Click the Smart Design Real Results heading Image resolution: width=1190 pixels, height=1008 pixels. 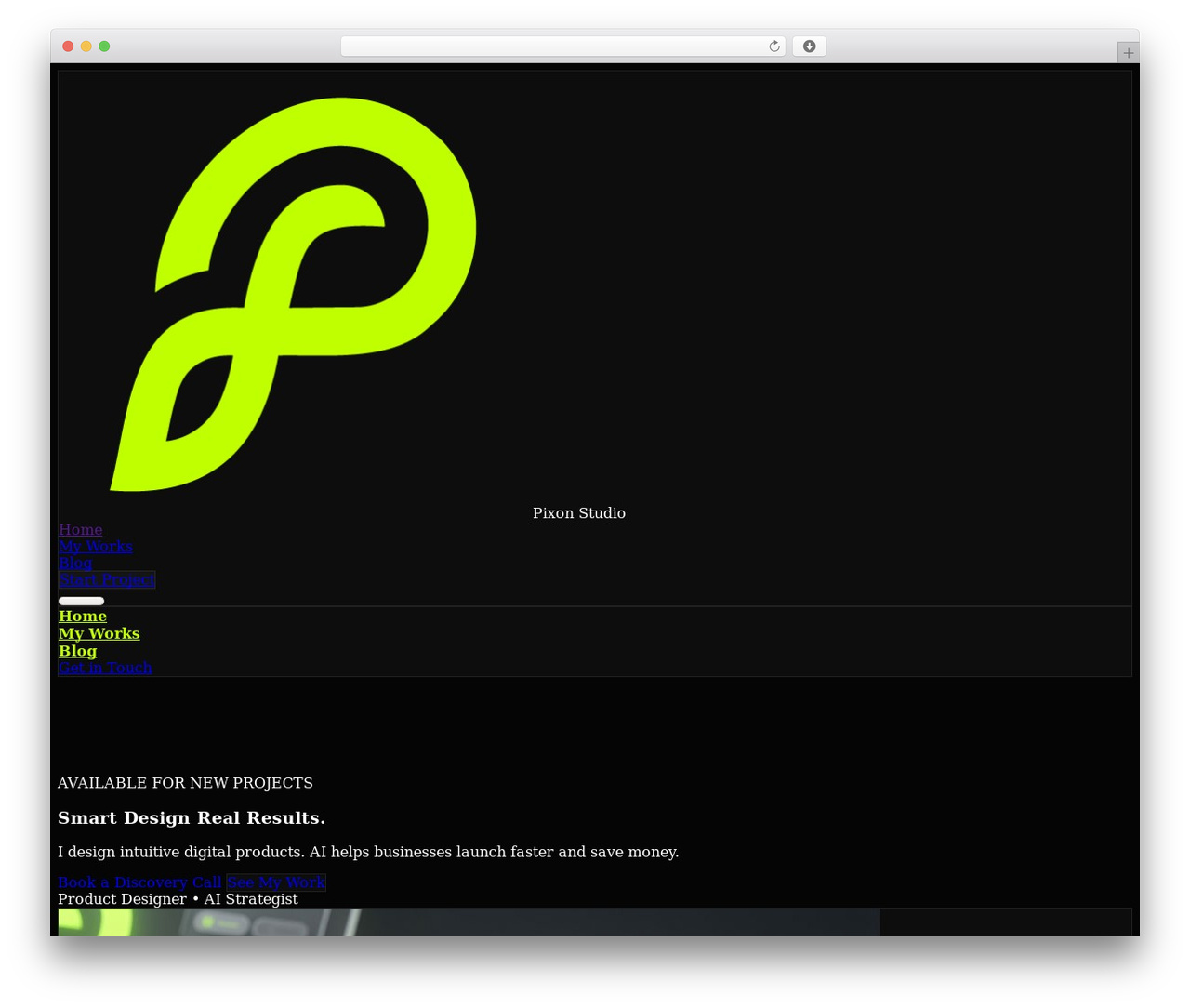coord(192,818)
